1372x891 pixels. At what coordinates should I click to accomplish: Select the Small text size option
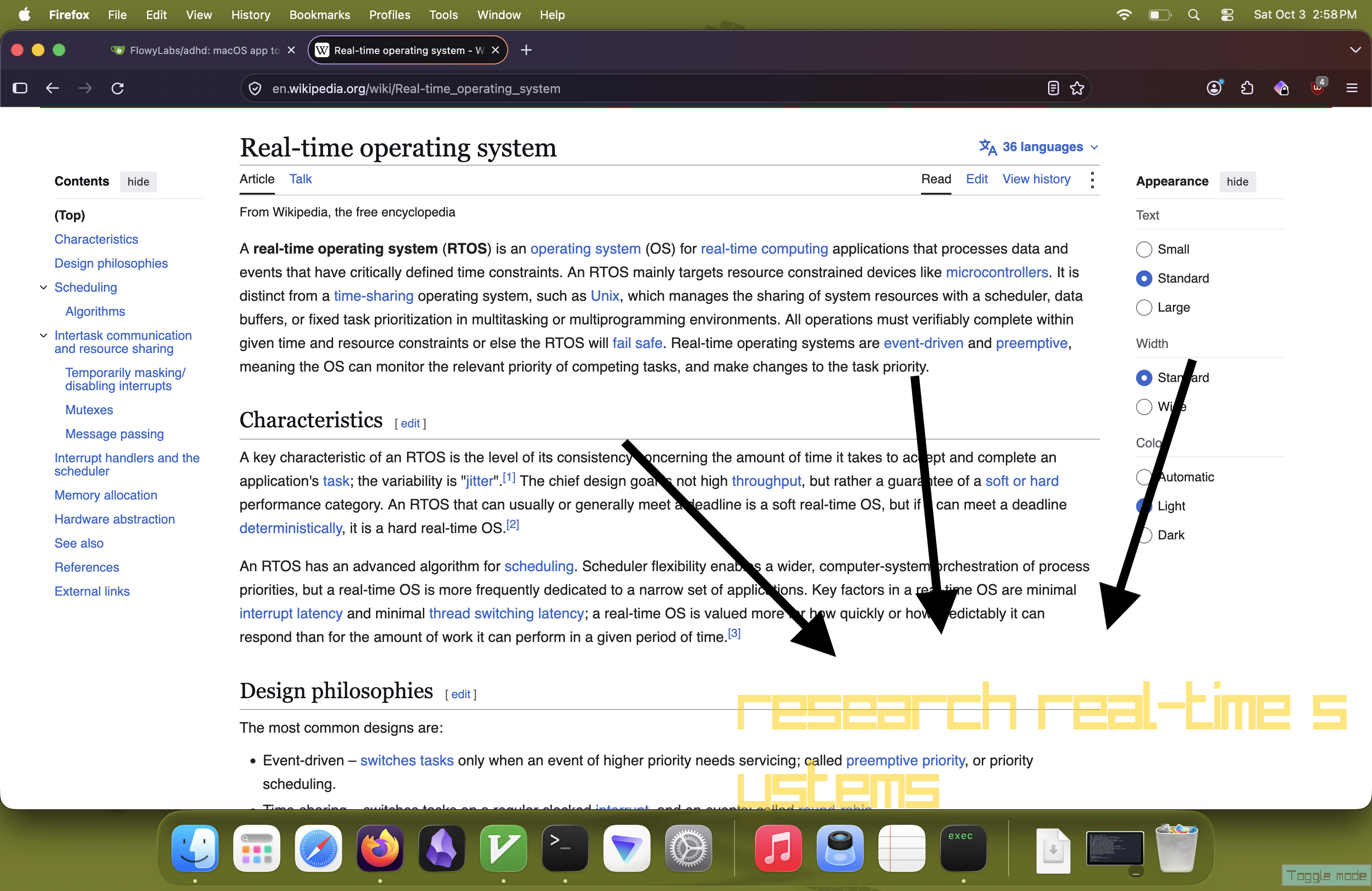coord(1144,250)
